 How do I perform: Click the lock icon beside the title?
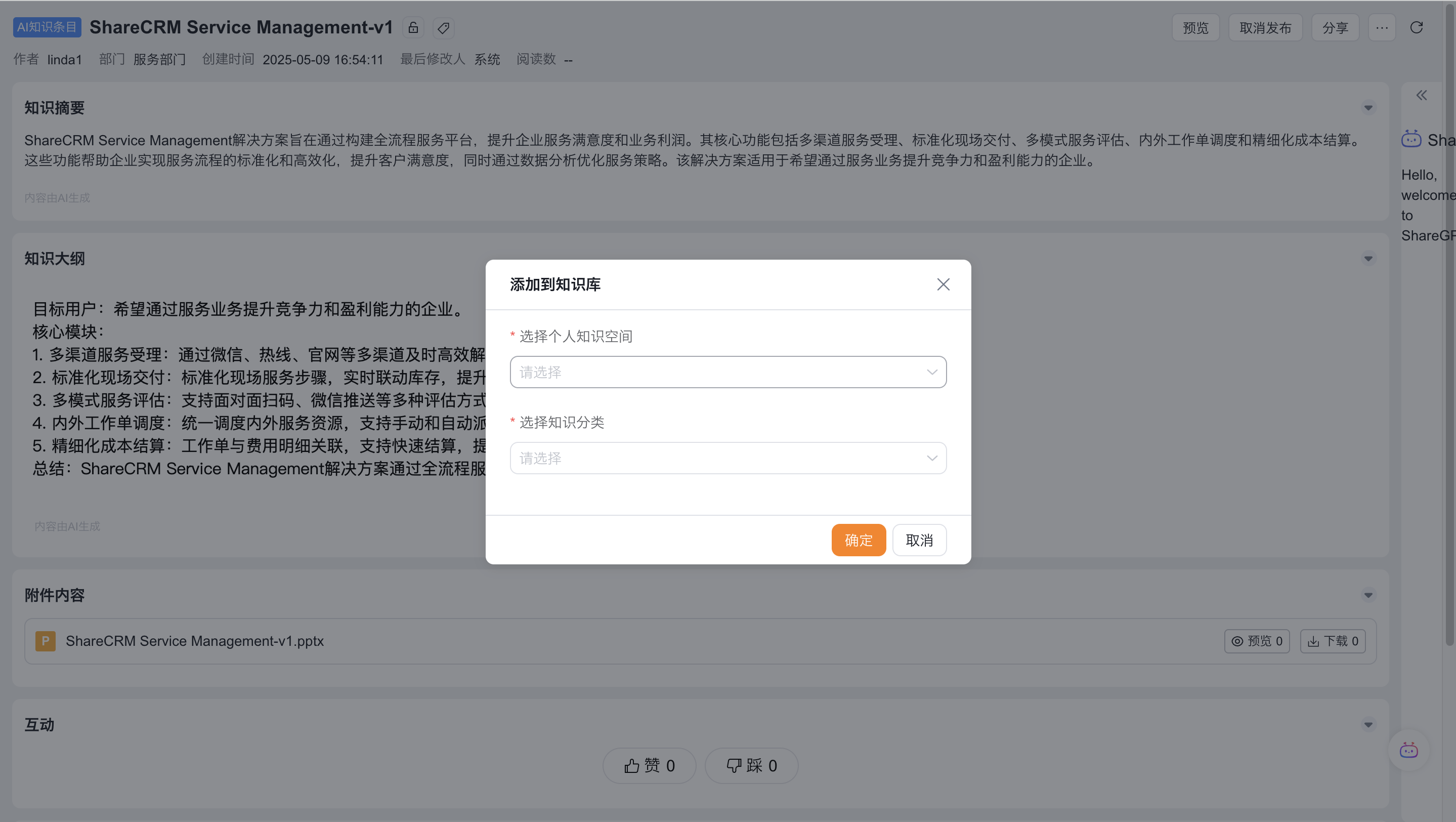(413, 28)
